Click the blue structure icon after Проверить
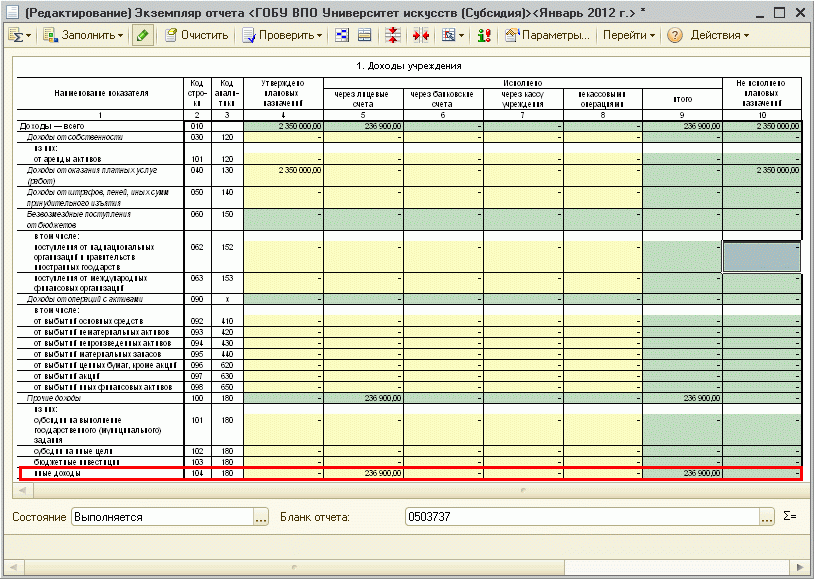 pyautogui.click(x=342, y=35)
